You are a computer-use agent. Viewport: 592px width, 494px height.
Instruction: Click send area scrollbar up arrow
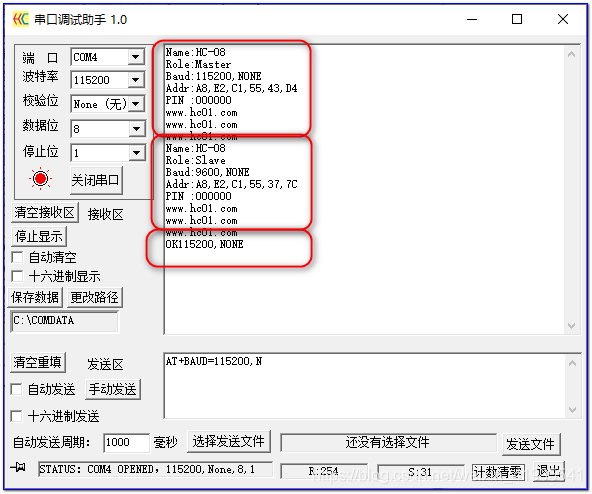[572, 363]
